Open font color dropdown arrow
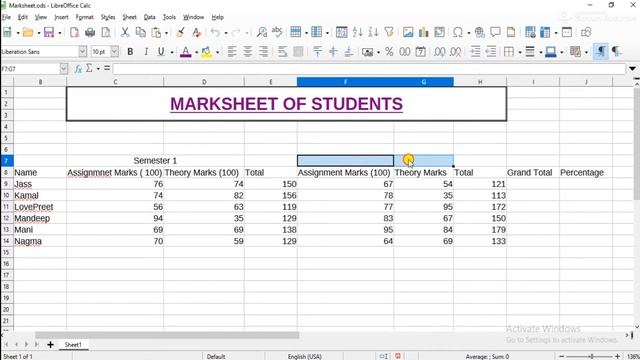Image resolution: width=640 pixels, height=360 pixels. coord(196,52)
